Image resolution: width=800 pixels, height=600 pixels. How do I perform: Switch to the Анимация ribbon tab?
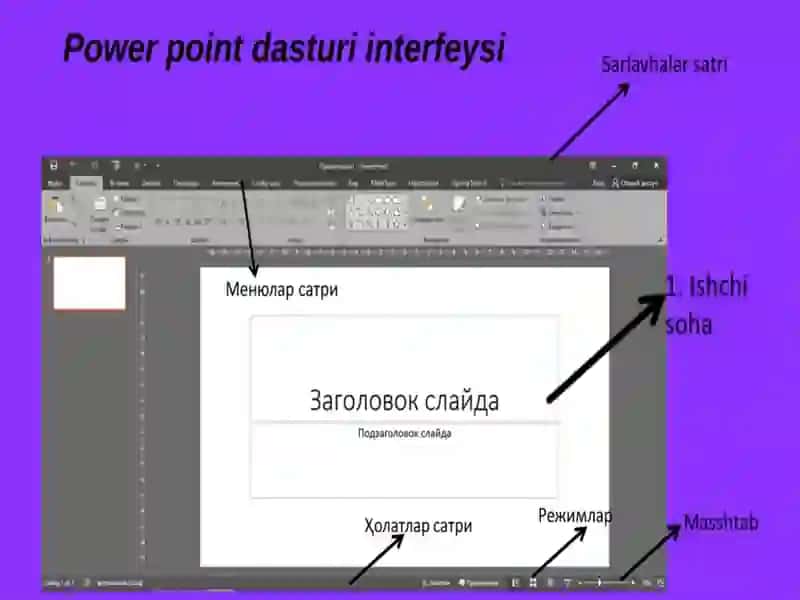click(x=224, y=183)
